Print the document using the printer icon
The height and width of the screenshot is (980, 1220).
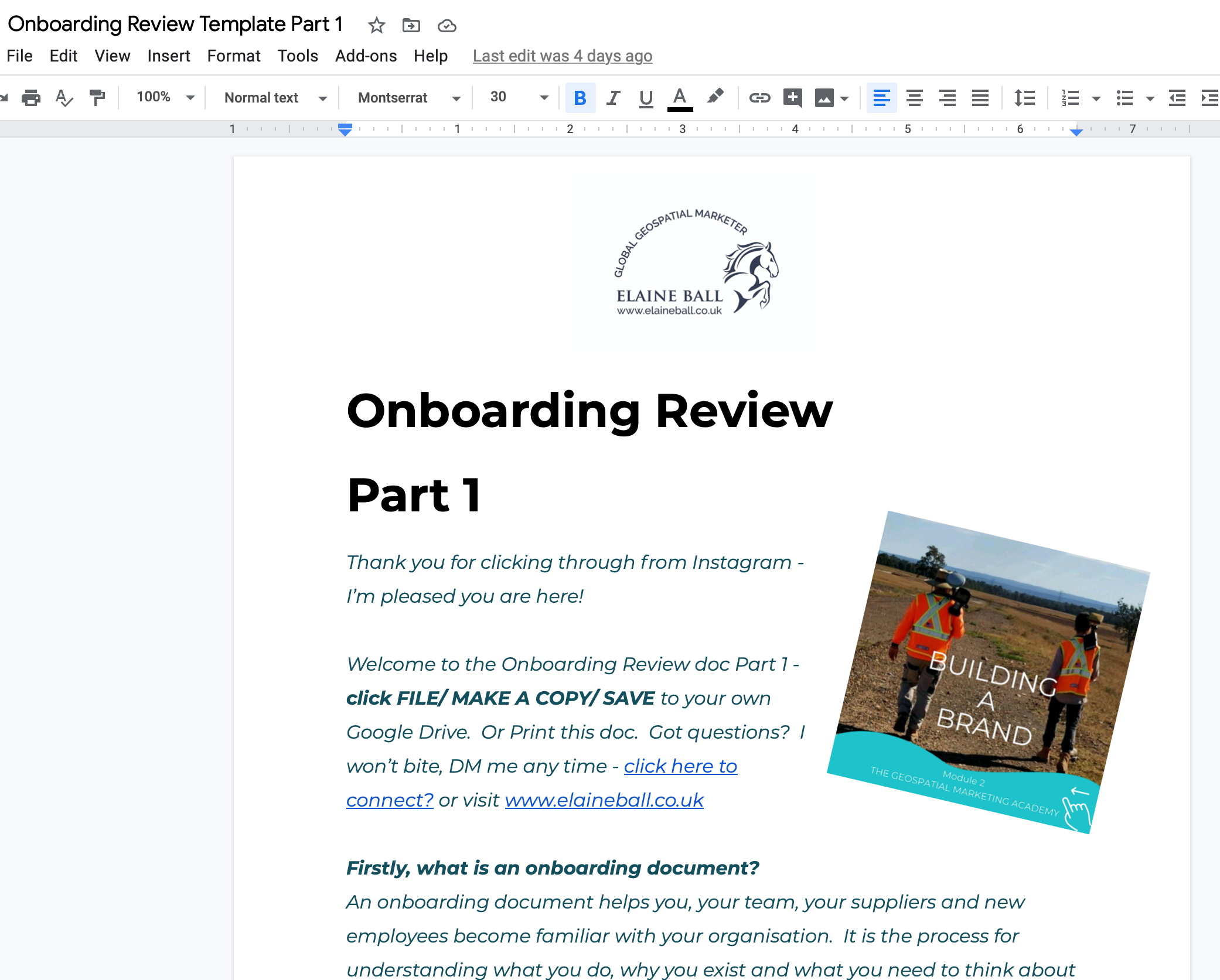[31, 97]
